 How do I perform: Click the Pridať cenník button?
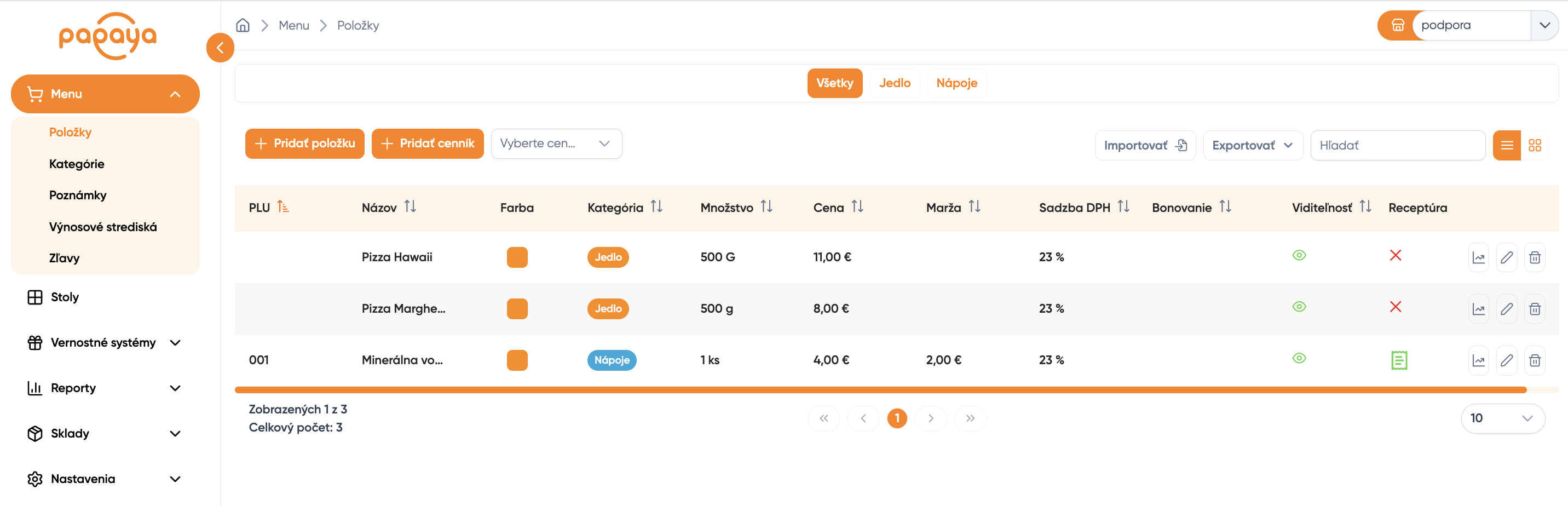(x=427, y=143)
